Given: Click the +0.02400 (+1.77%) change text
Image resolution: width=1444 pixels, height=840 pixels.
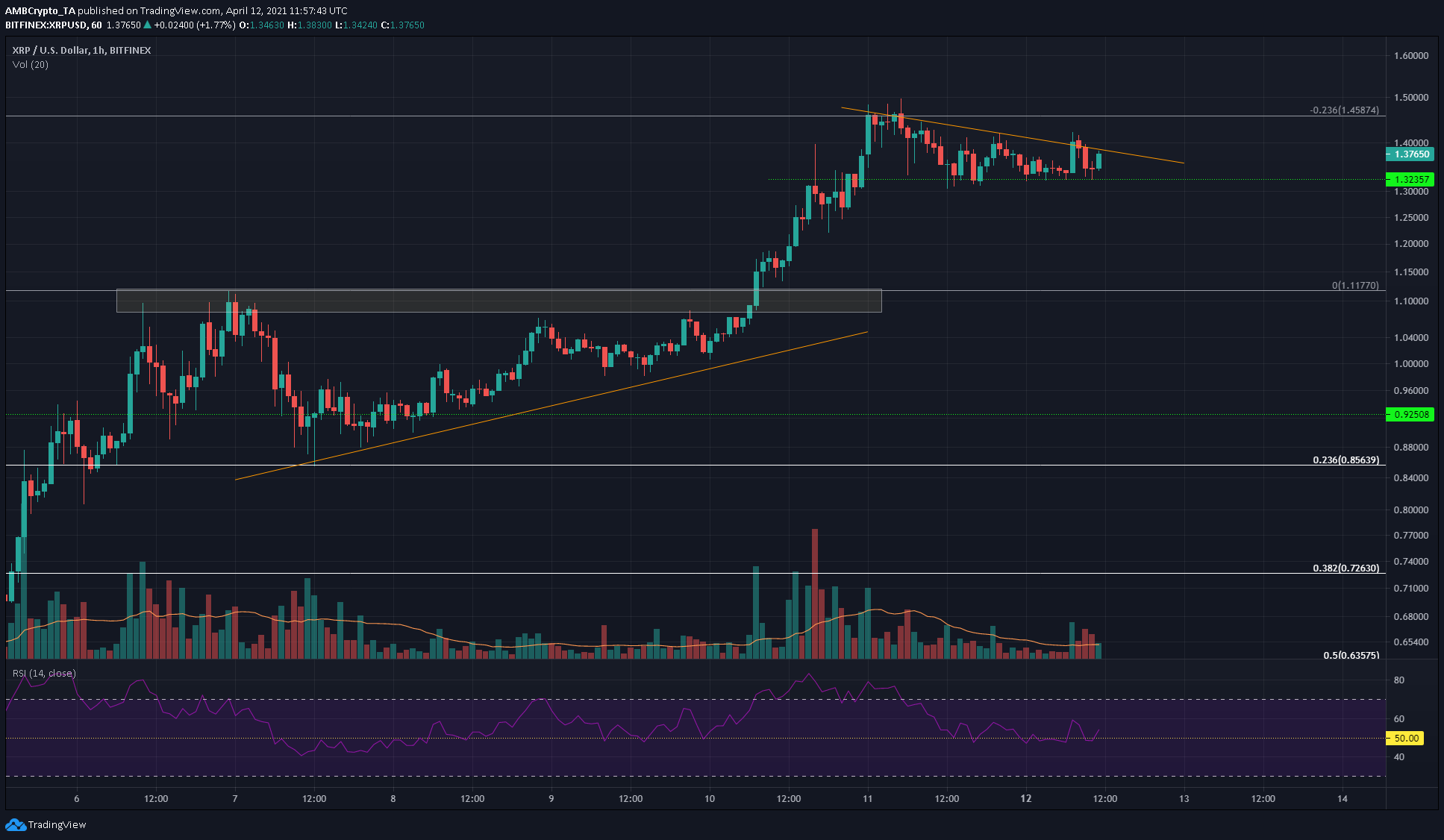Looking at the screenshot, I should pos(195,25).
